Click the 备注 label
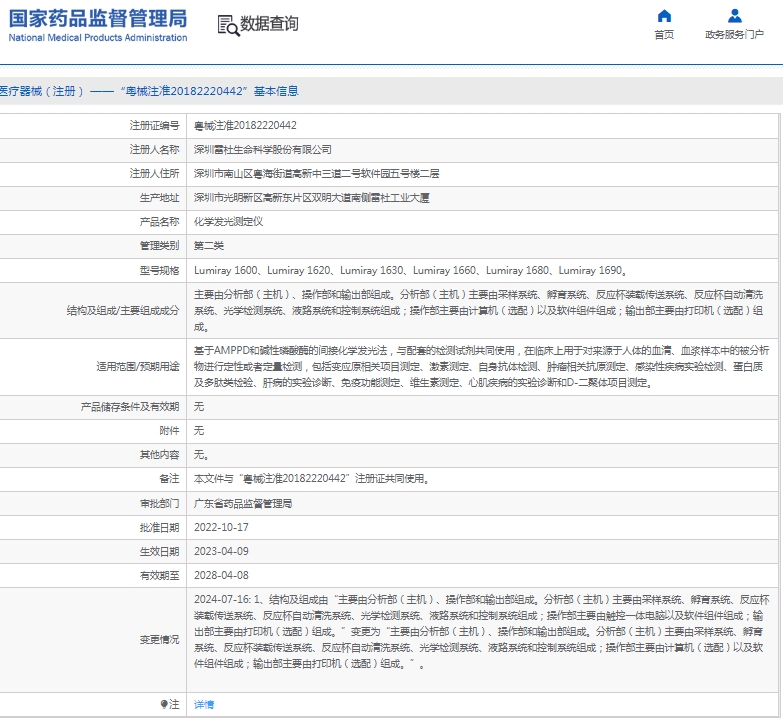 coord(169,478)
